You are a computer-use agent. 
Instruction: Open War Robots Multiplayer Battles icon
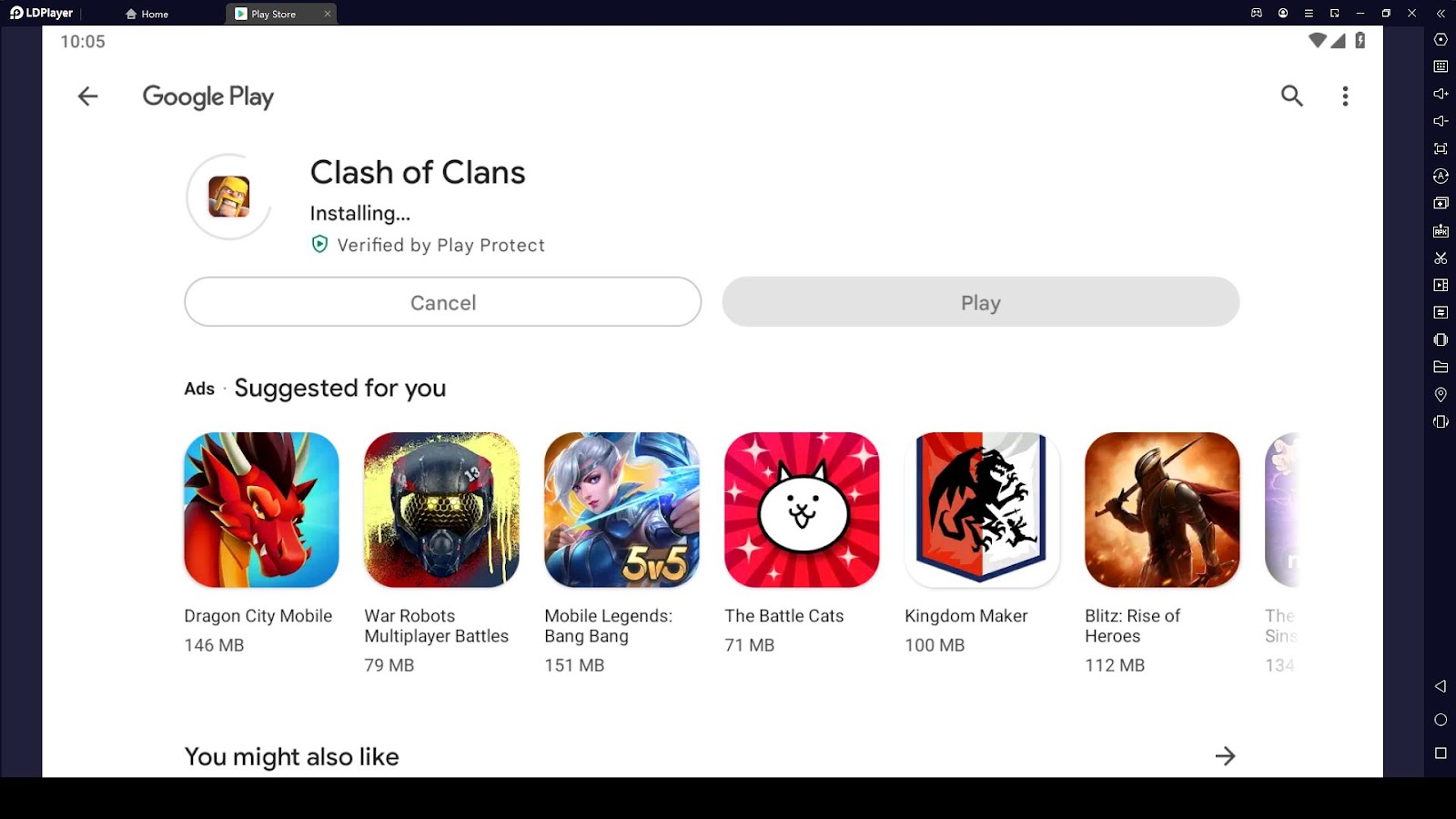tap(441, 510)
